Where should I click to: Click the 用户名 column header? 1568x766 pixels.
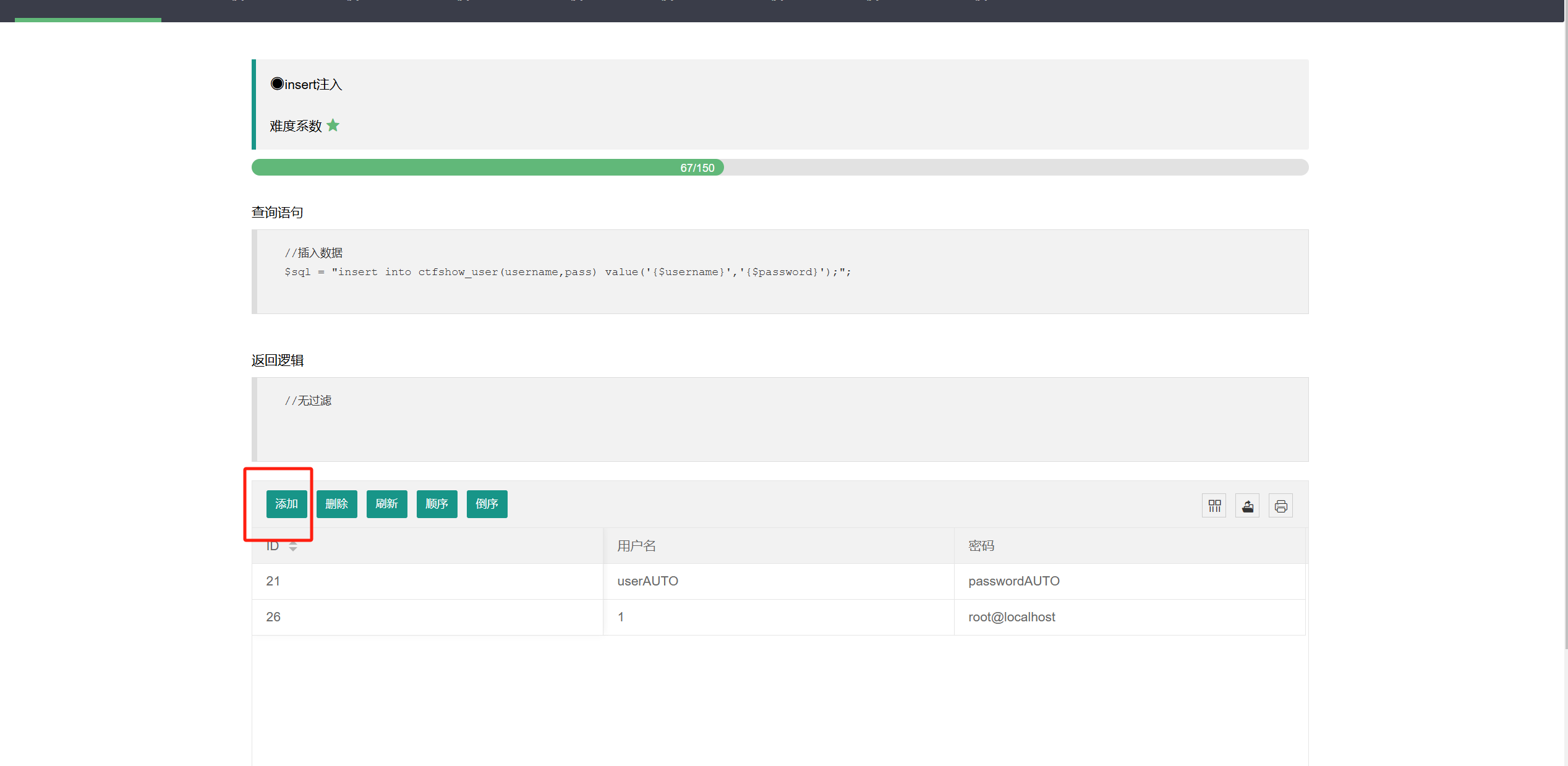pos(636,546)
